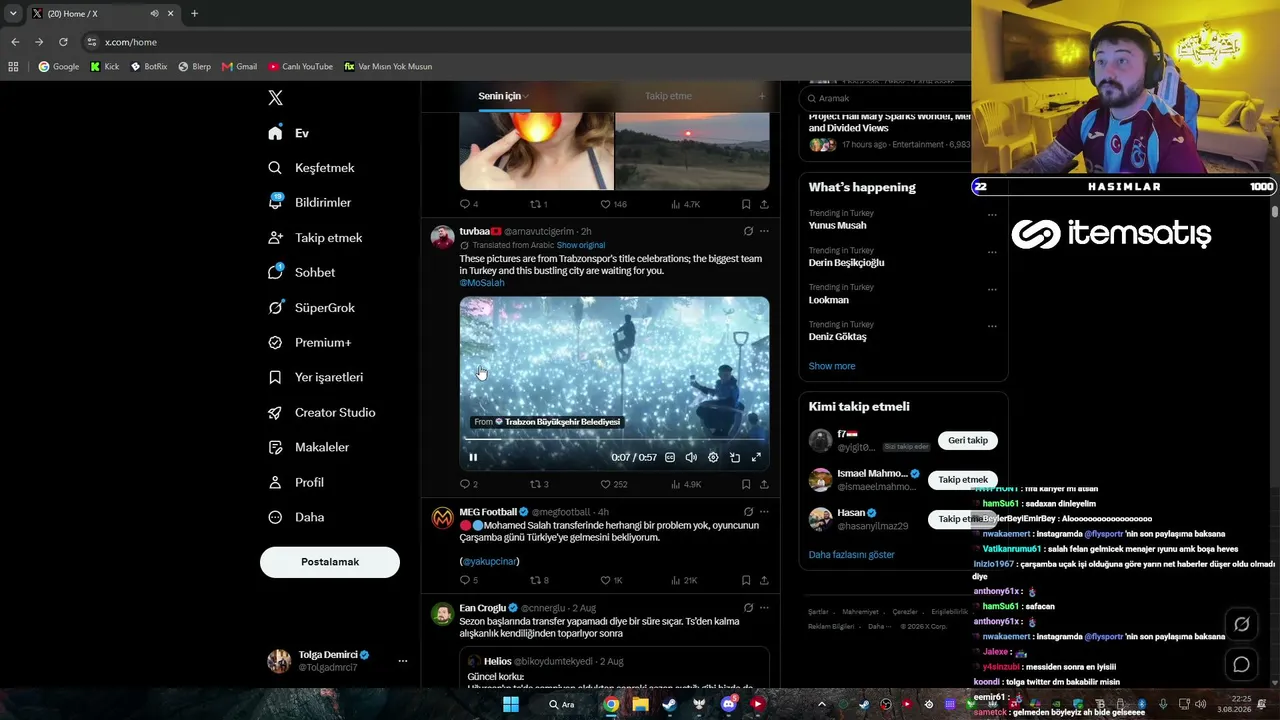Share tuvbaa's video tweet
Image resolution: width=1280 pixels, height=720 pixels.
click(x=764, y=484)
